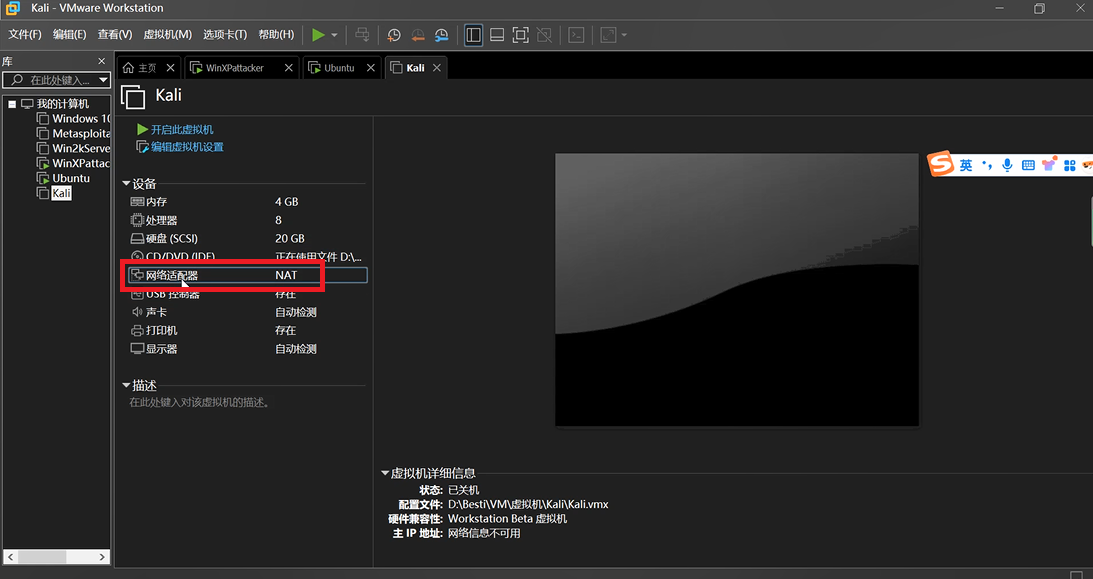
Task: Click config path D:\Besti\VM\虚拟机\Kali\Kali.vmx
Action: point(528,504)
